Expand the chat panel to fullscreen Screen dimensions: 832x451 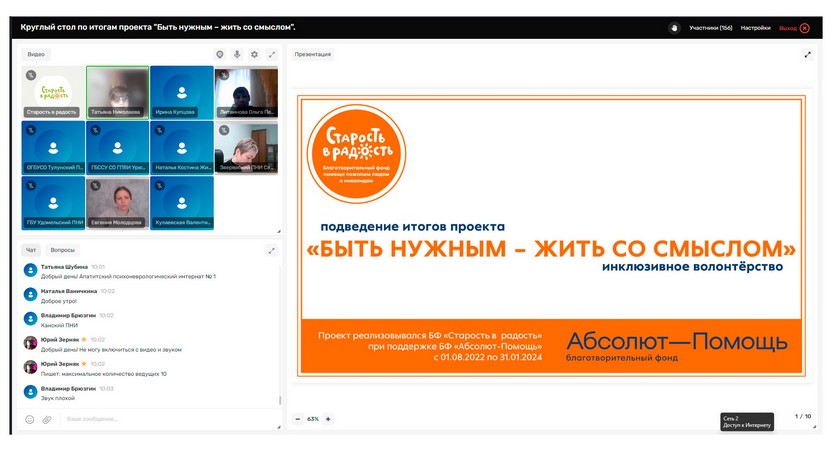click(271, 250)
